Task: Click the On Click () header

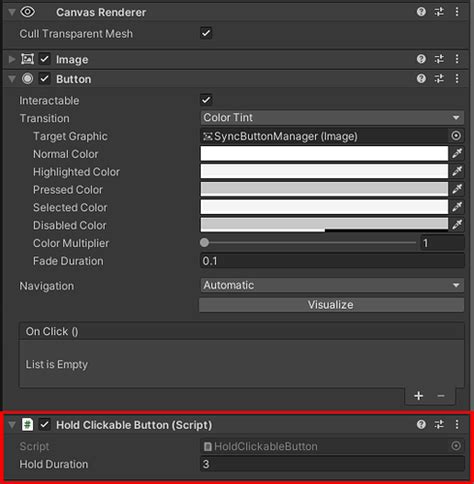Action: 52,331
